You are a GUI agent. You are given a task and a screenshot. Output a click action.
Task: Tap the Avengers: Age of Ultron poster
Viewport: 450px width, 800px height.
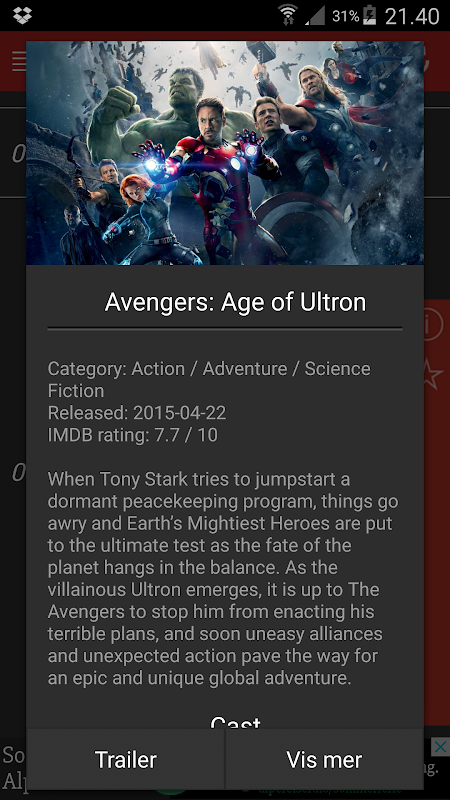(x=225, y=153)
